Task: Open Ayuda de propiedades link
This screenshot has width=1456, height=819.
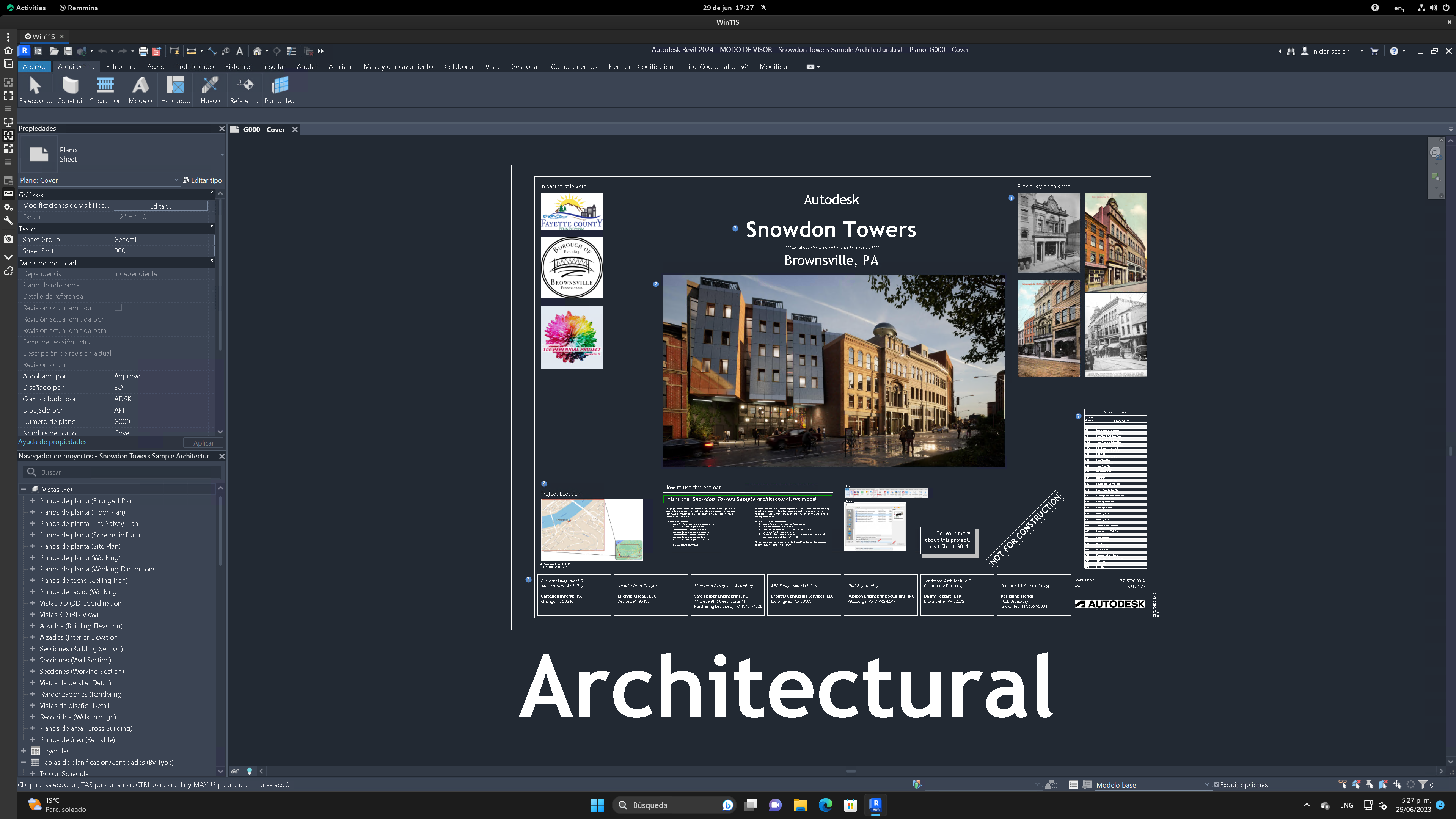Action: 52,441
